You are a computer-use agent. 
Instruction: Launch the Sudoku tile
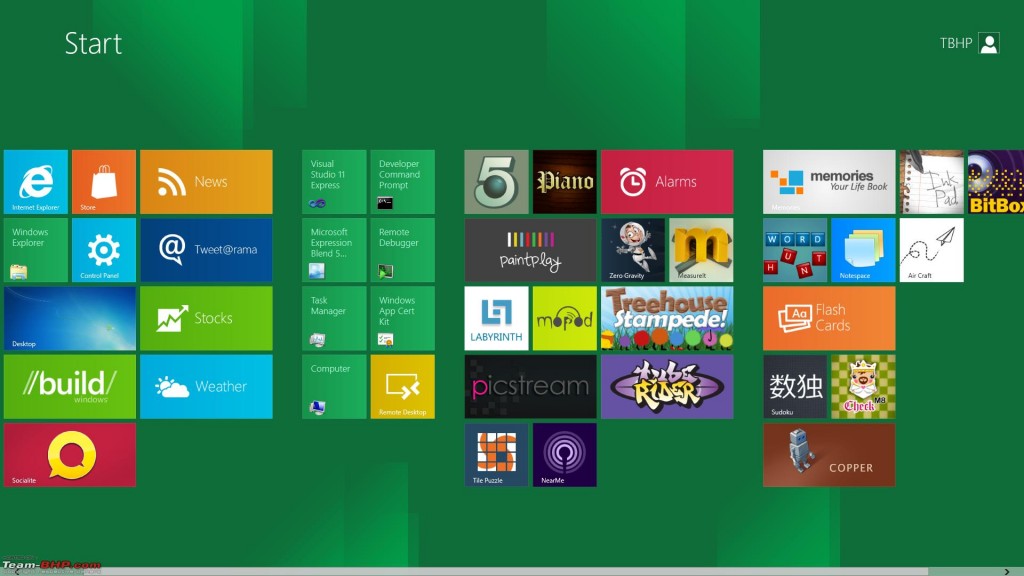pos(795,387)
